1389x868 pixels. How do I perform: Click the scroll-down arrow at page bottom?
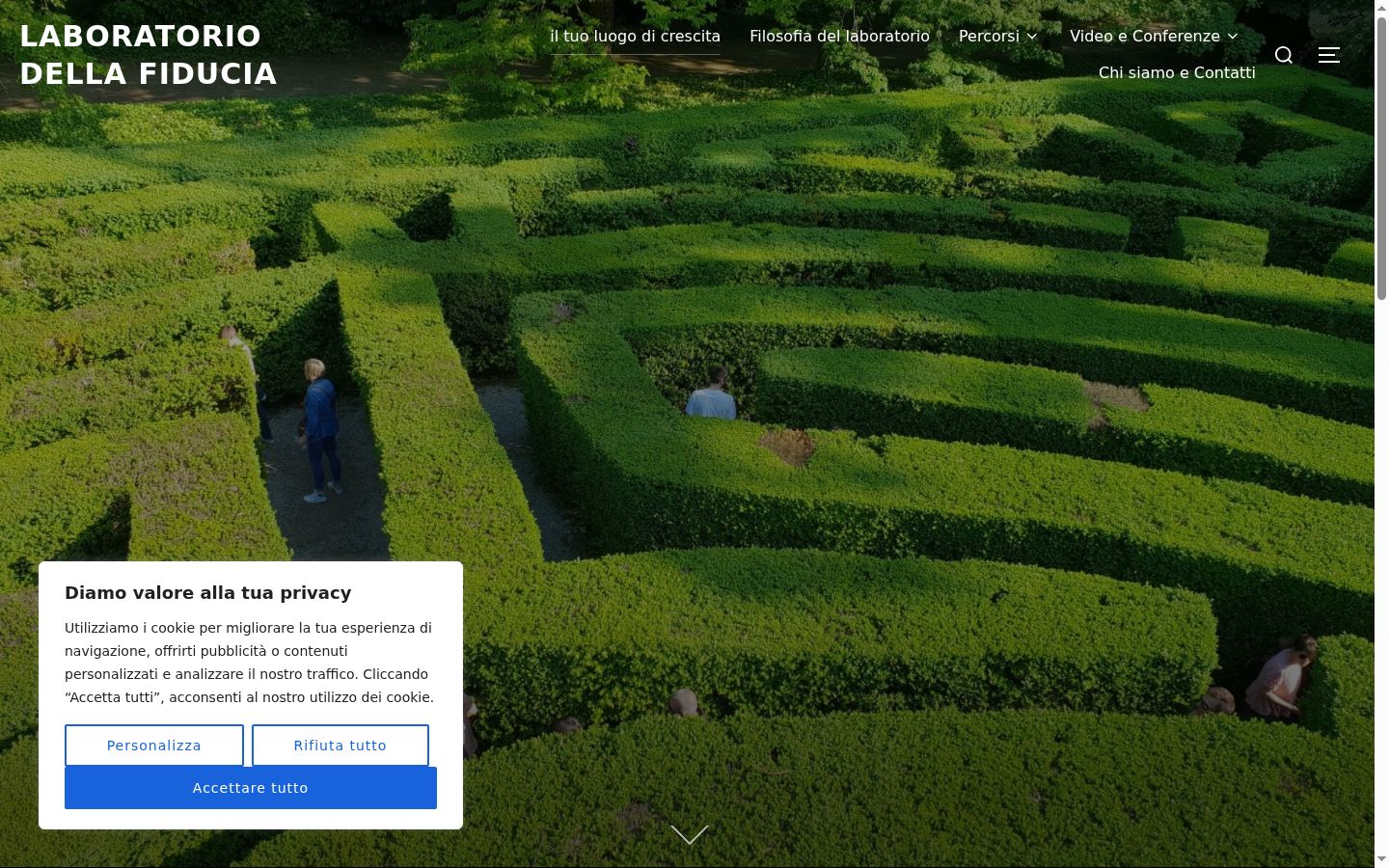tap(690, 834)
